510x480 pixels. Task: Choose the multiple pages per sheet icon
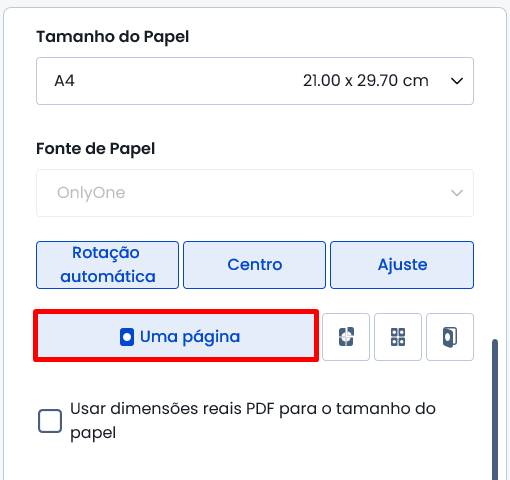398,337
